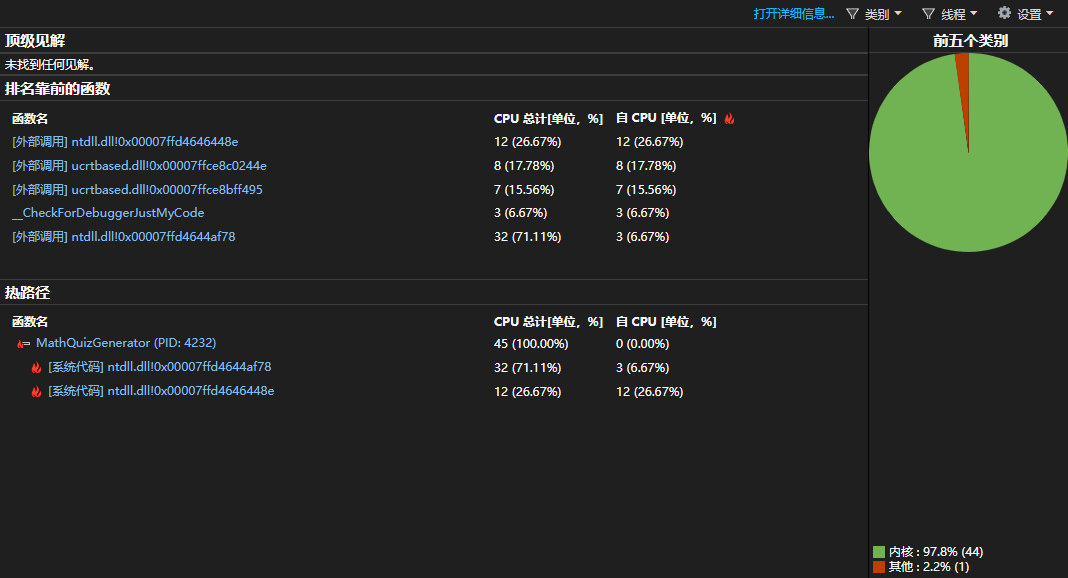
Task: Open the 类别 filter dropdown
Action: click(875, 14)
